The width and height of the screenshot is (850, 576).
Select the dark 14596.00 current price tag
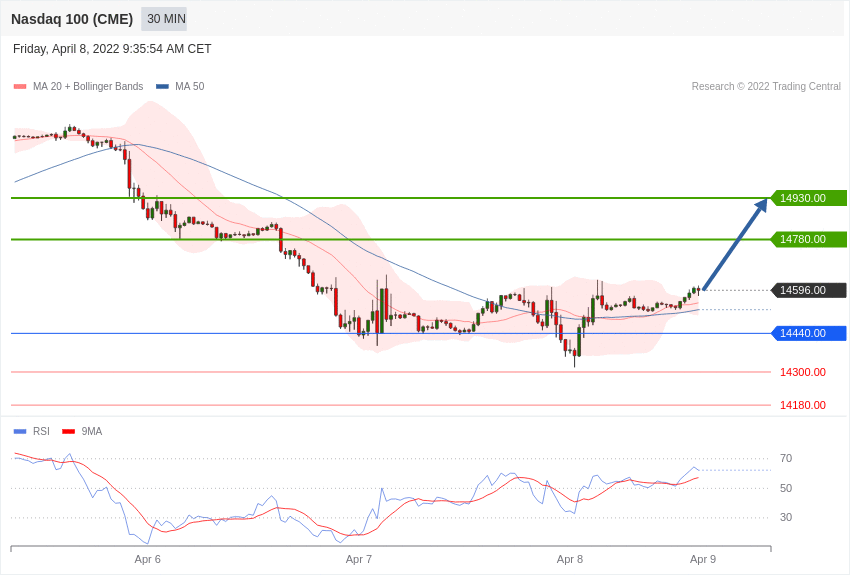coord(808,290)
